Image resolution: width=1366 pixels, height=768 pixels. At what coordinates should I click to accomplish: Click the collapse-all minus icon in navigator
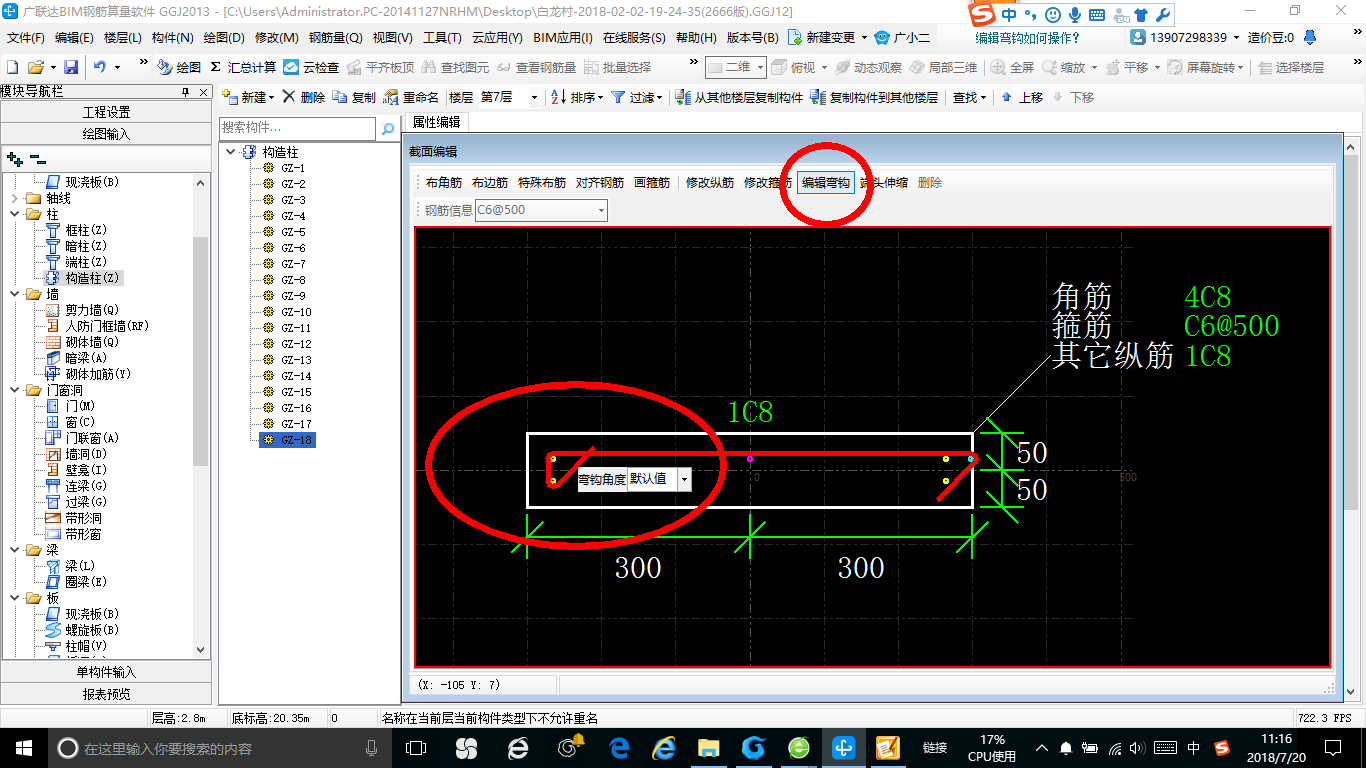[37, 158]
